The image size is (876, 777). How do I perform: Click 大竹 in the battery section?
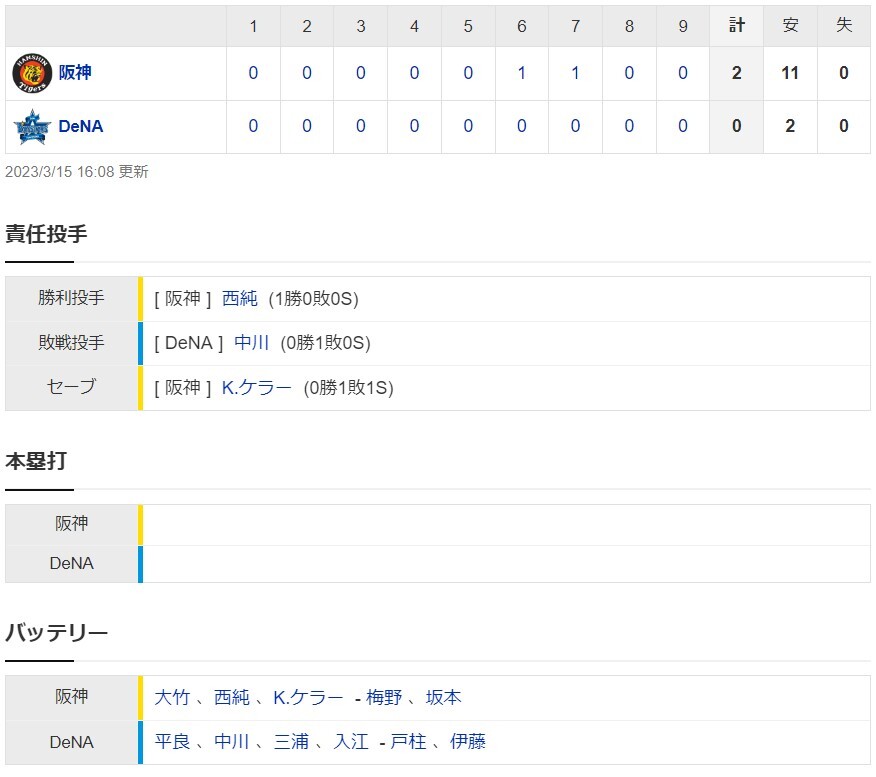[x=172, y=698]
